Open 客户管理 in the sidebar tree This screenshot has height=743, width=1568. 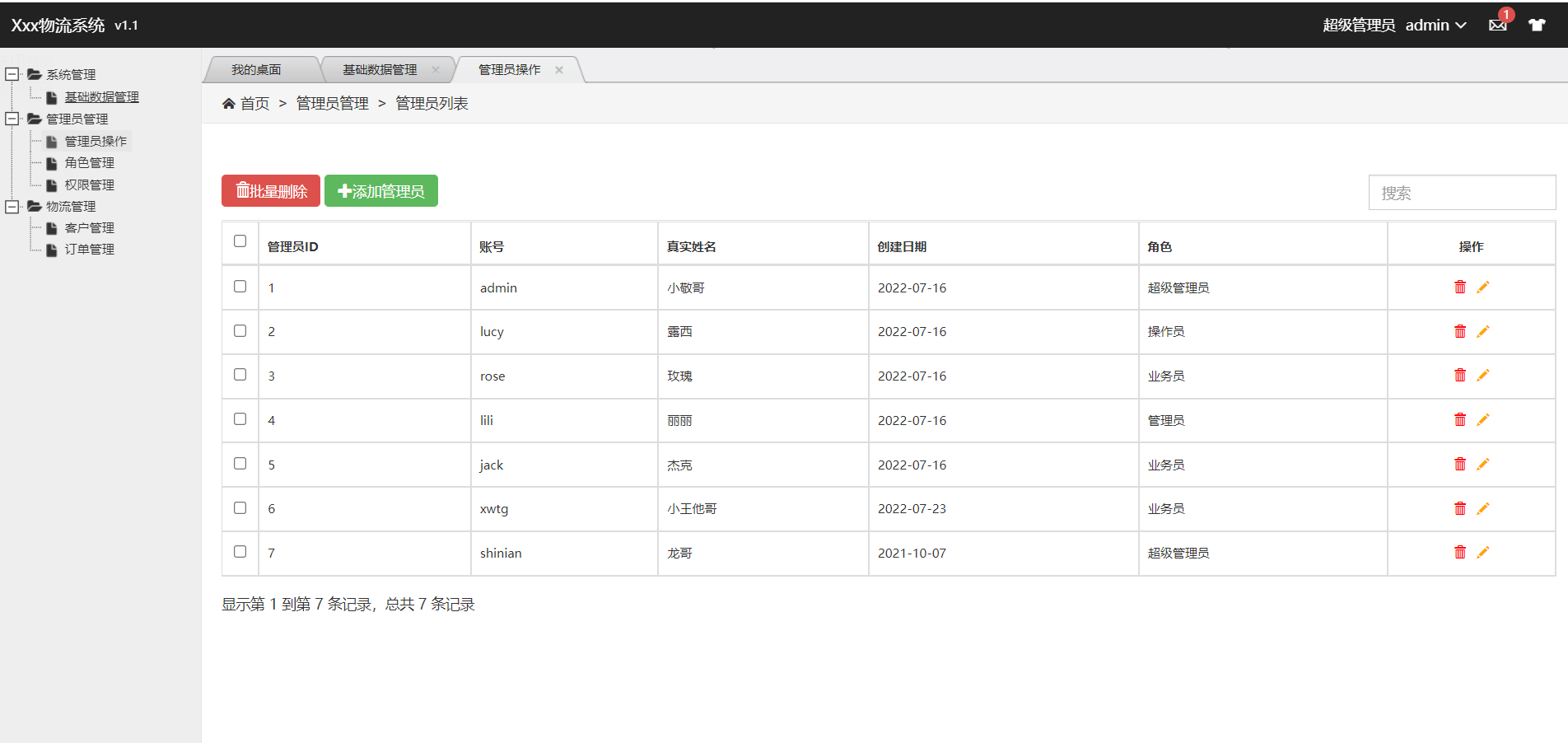coord(89,227)
